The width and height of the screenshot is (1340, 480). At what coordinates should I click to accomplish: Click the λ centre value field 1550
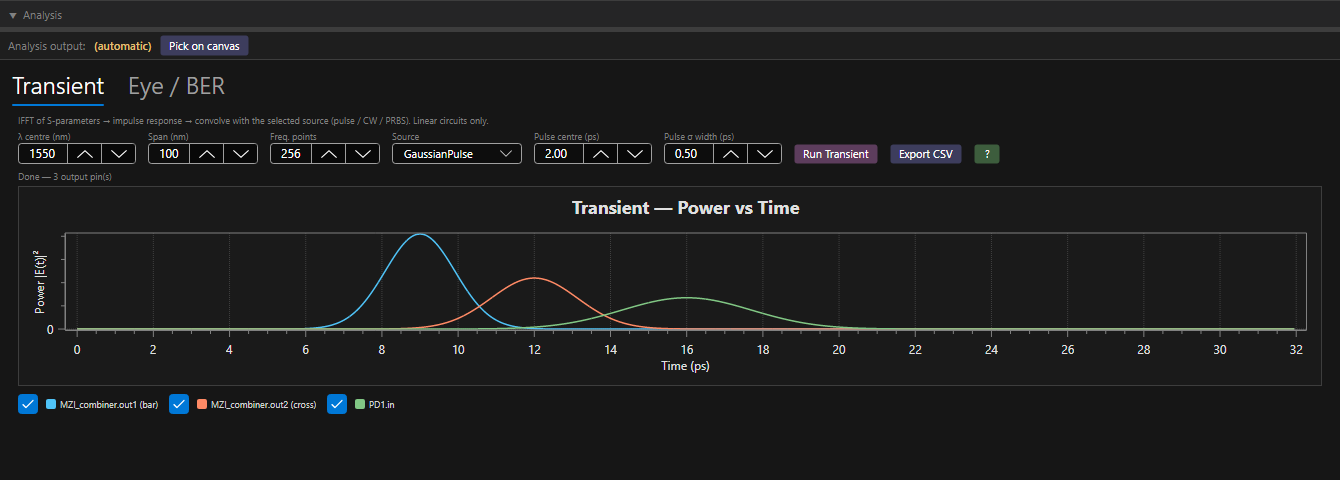(43, 154)
